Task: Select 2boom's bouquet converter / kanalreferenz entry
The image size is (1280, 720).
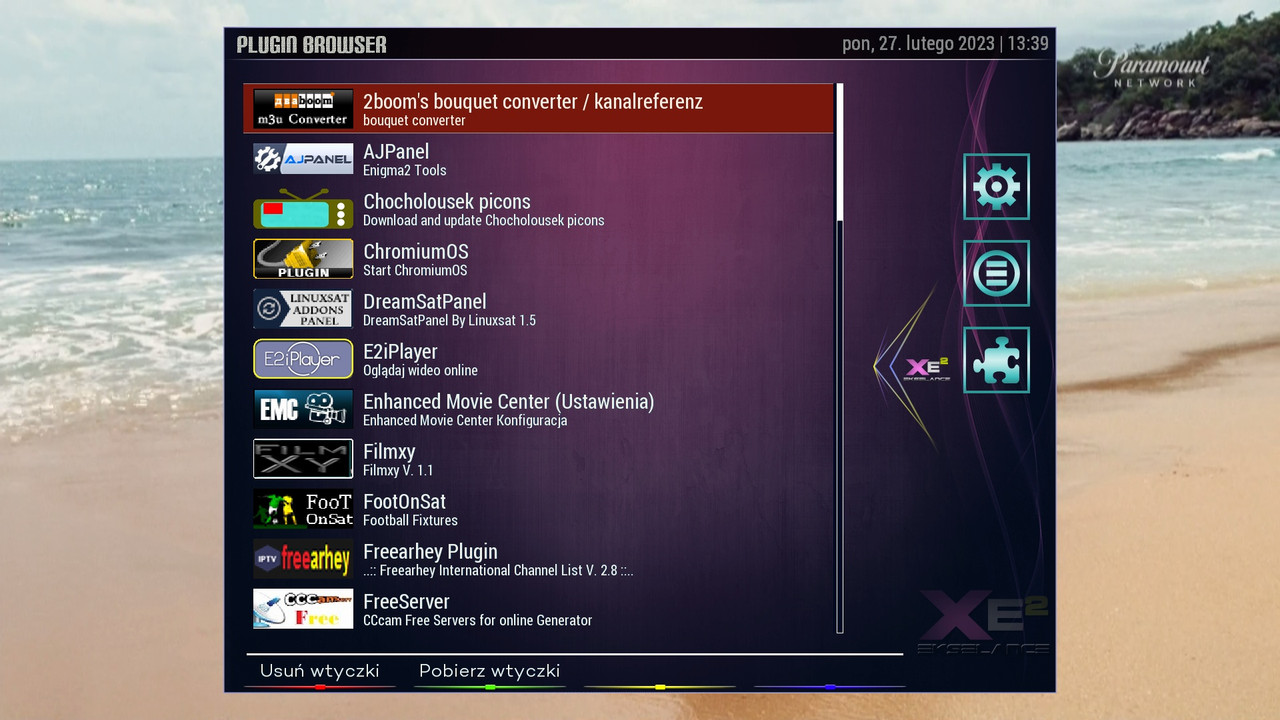Action: tap(538, 109)
